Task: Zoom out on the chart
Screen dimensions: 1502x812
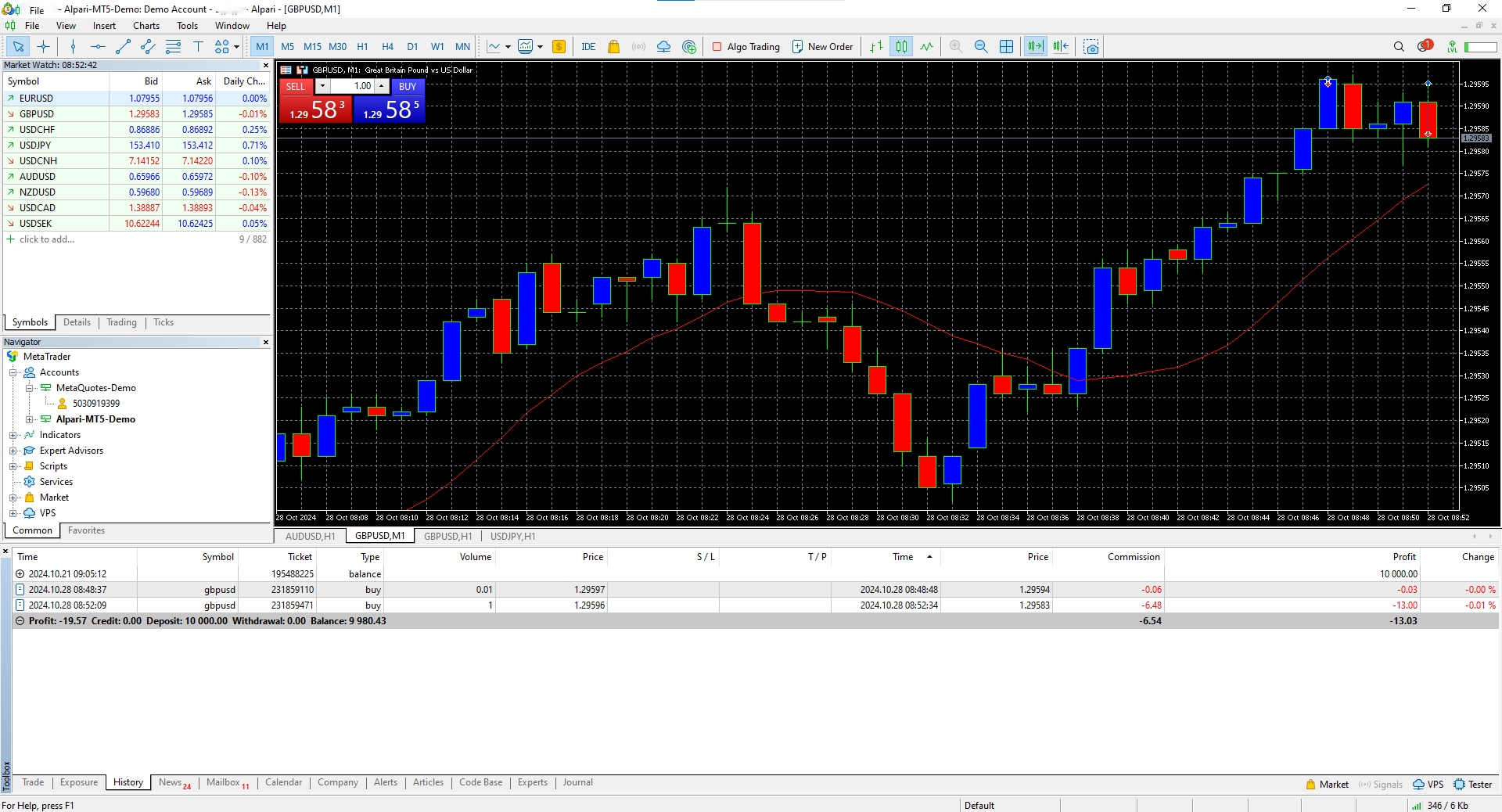Action: coord(981,47)
